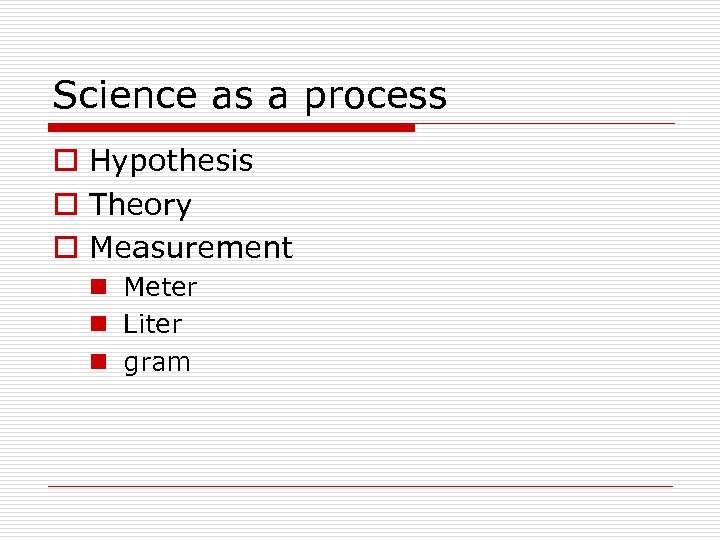Viewport: 720px width, 540px height.
Task: Click the gram sub-bullet text
Action: coord(156,363)
